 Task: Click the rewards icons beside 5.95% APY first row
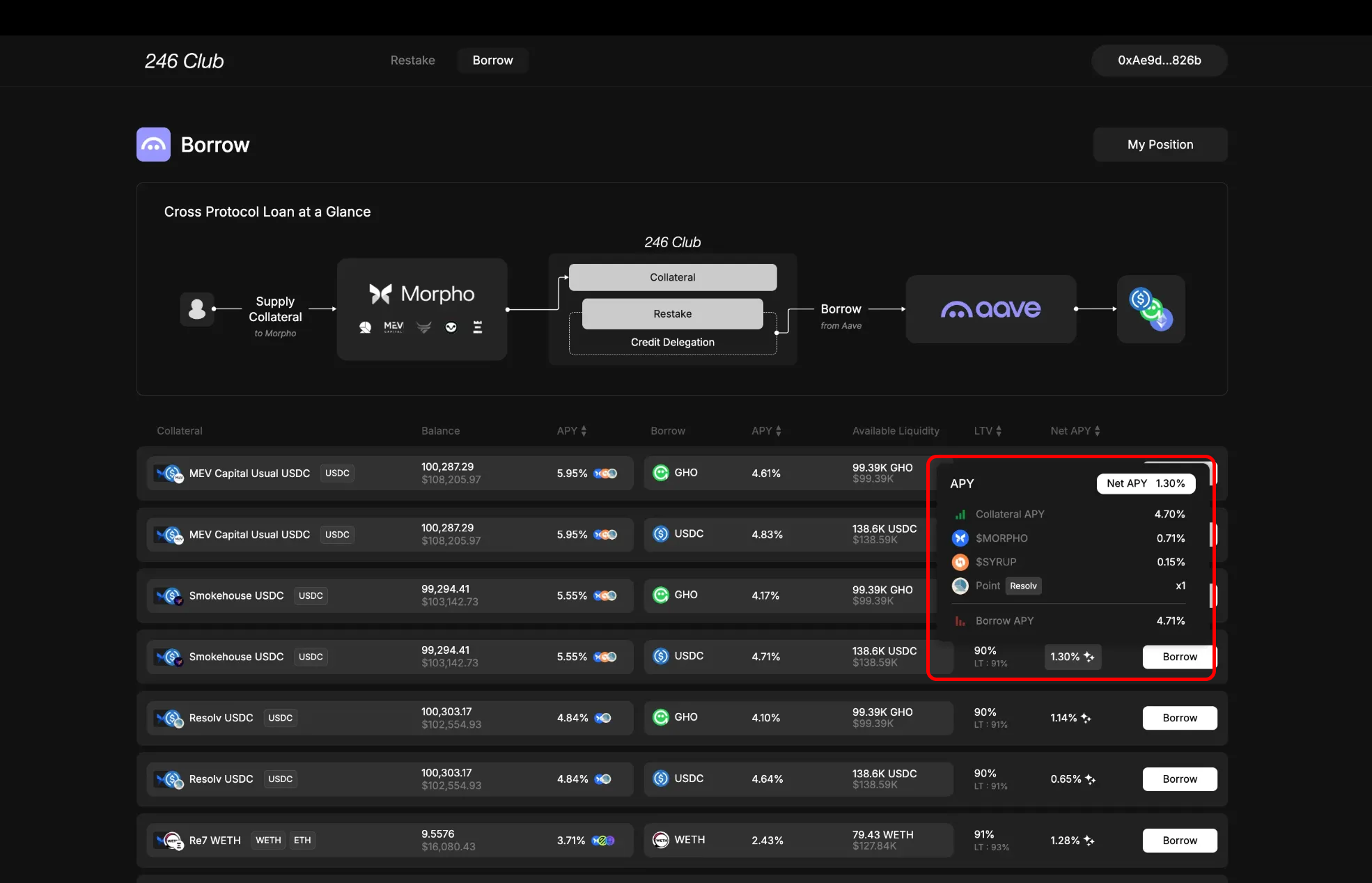click(x=605, y=474)
